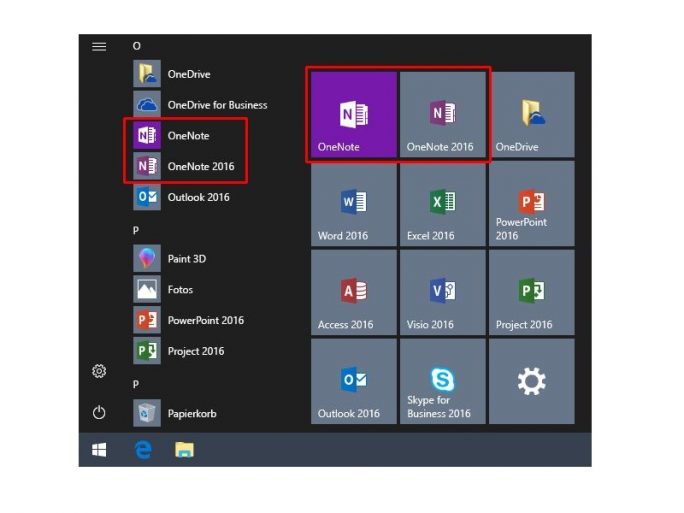684x513 pixels.
Task: Click the first P group header above Paint 3D
Action: click(x=136, y=230)
